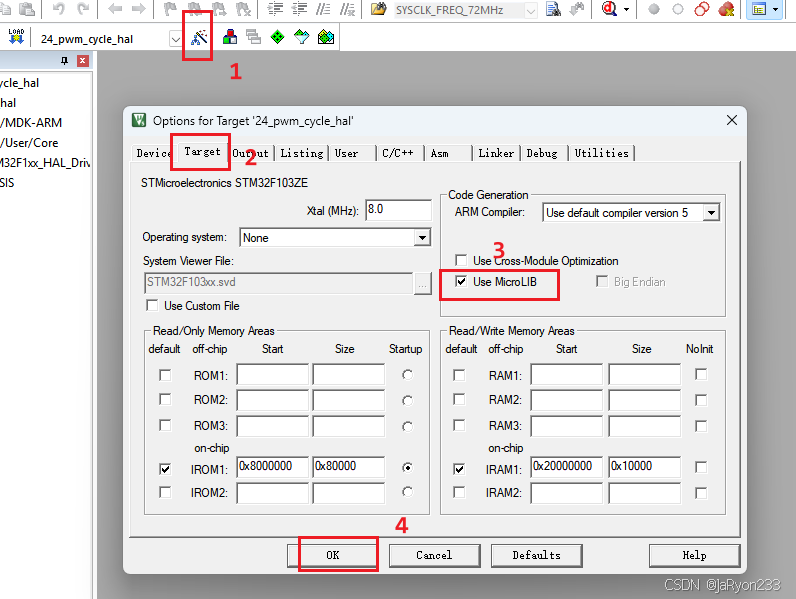Image resolution: width=796 pixels, height=599 pixels.
Task: Enable Use Cross-Module Optimization checkbox
Action: 461,260
